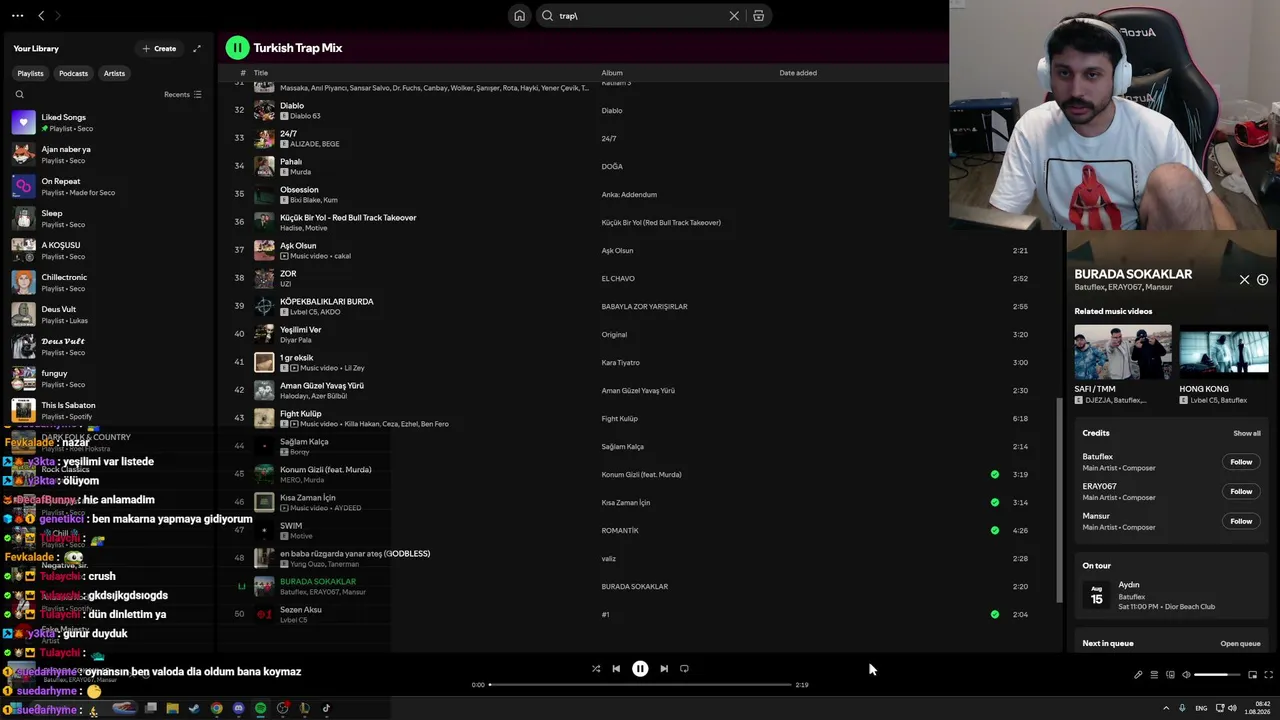Screen dimensions: 1280x720
Task: Go back with the navigation arrow
Action: [41, 16]
